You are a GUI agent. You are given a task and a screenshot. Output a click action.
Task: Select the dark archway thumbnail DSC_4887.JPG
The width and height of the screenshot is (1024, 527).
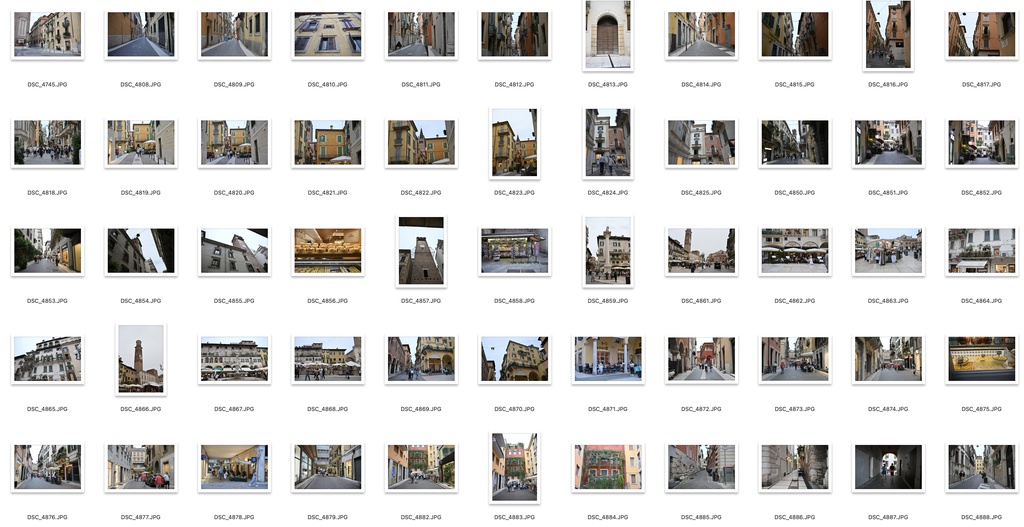tap(888, 468)
